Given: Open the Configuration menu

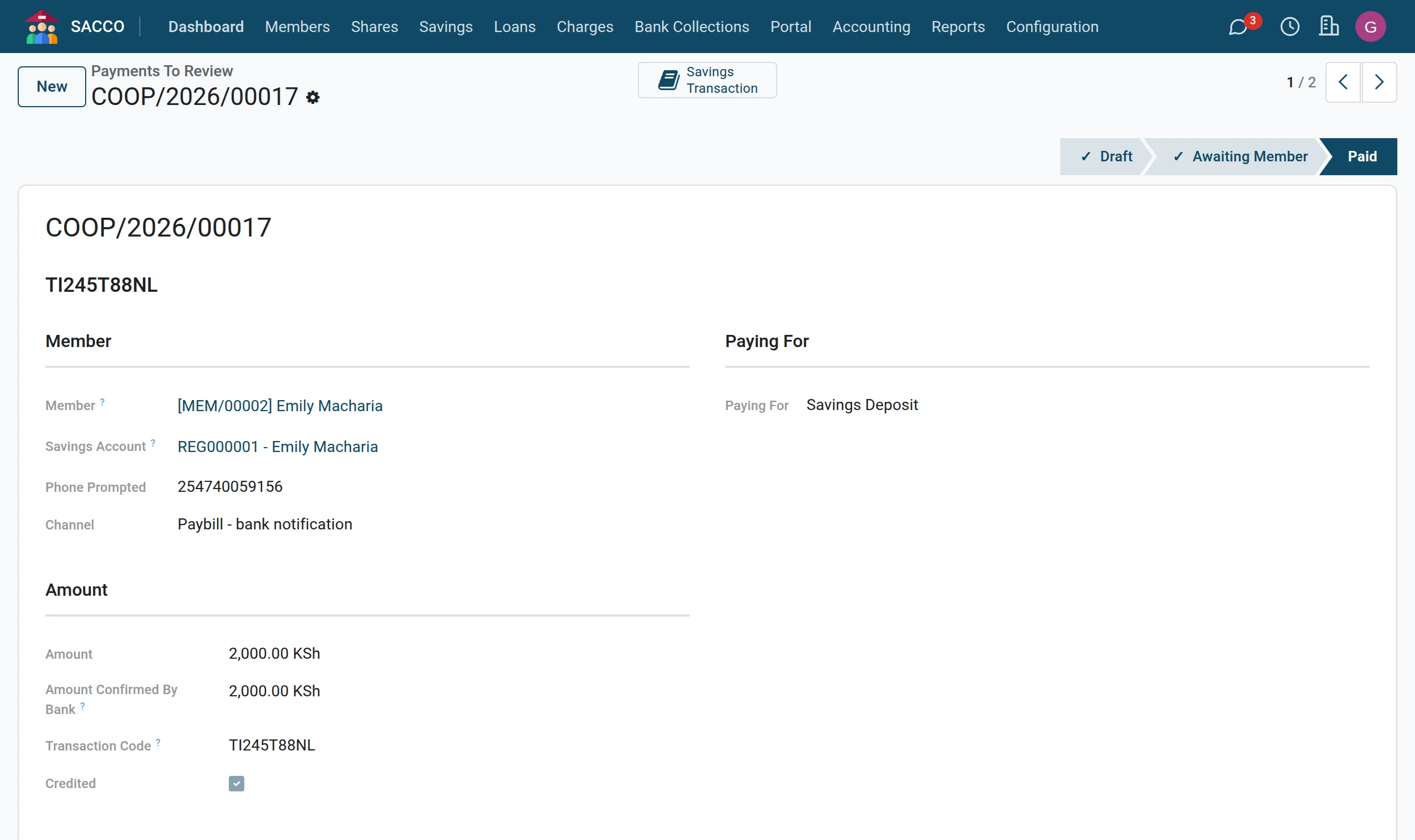Looking at the screenshot, I should tap(1052, 27).
